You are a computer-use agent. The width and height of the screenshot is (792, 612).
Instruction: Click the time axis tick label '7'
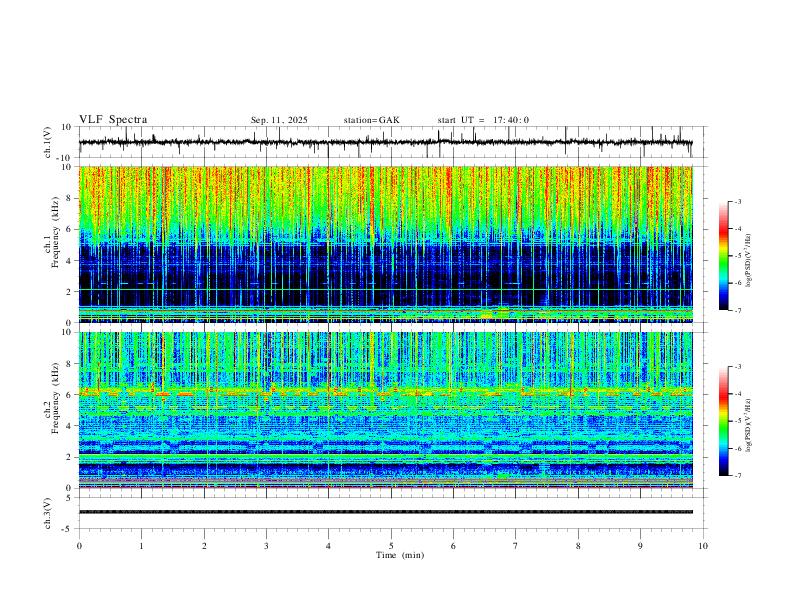coord(516,546)
